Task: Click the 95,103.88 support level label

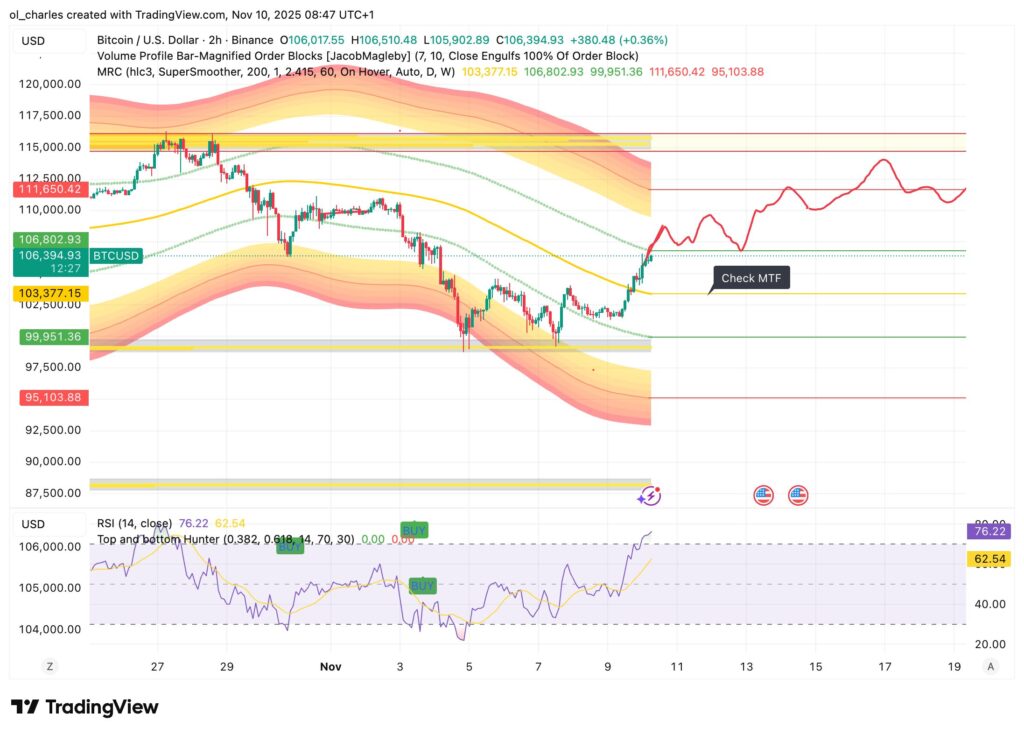Action: point(52,397)
